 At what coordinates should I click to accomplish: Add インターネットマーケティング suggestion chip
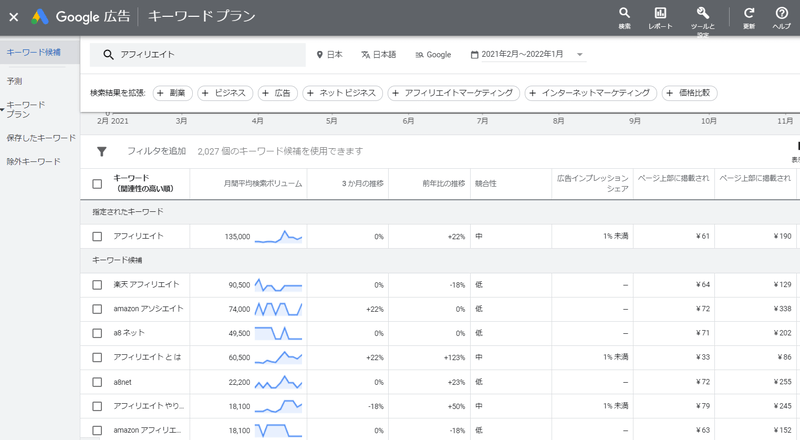pos(590,93)
